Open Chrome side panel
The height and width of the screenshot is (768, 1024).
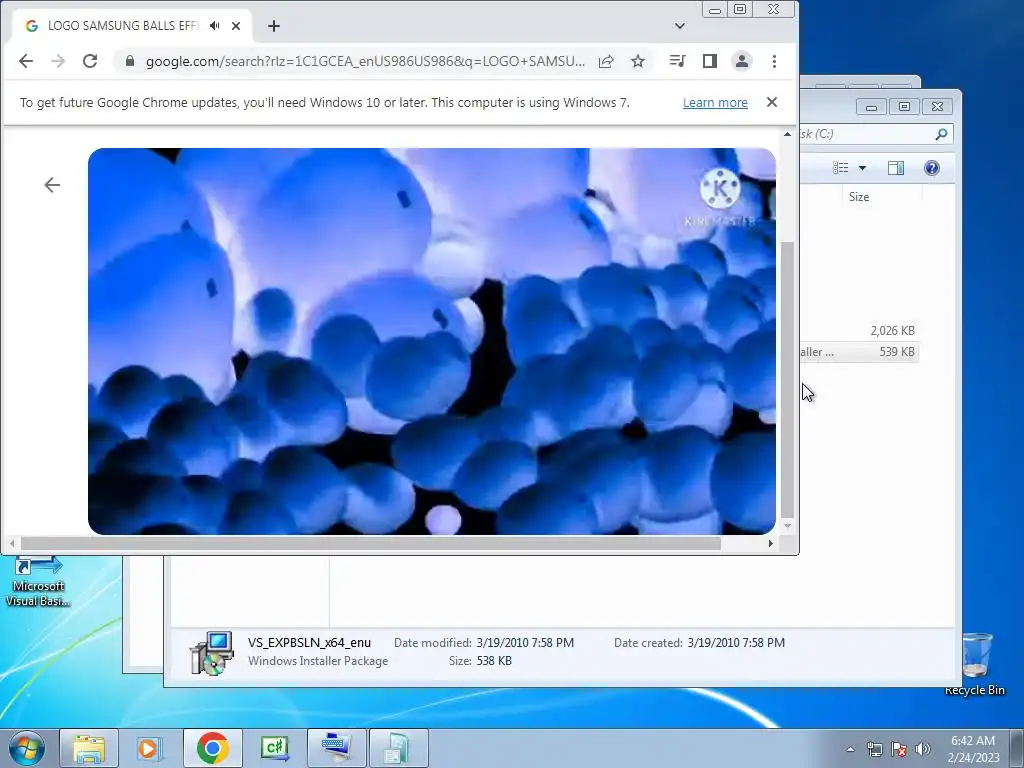(710, 61)
